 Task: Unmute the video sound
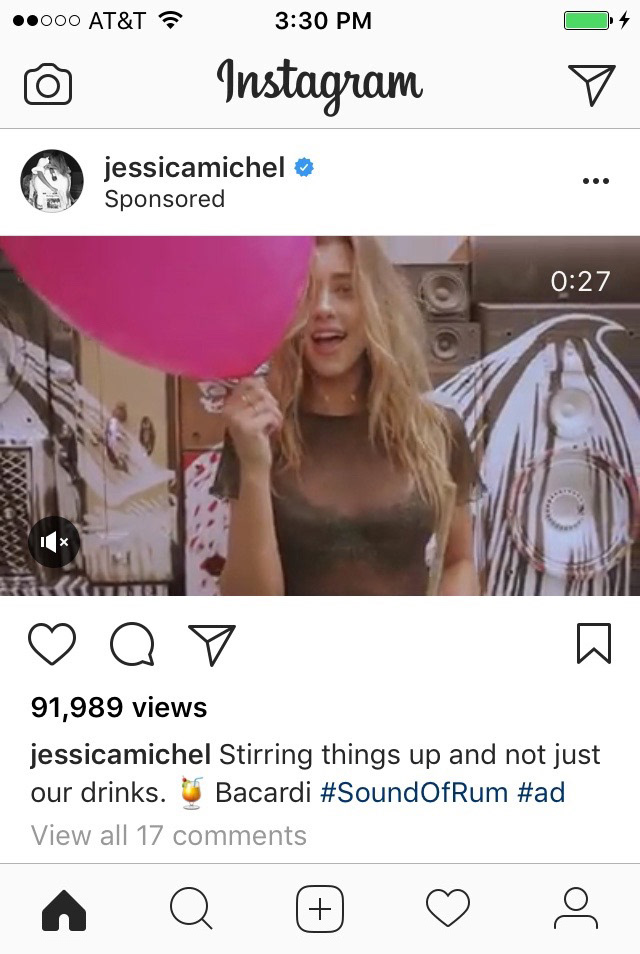point(54,541)
